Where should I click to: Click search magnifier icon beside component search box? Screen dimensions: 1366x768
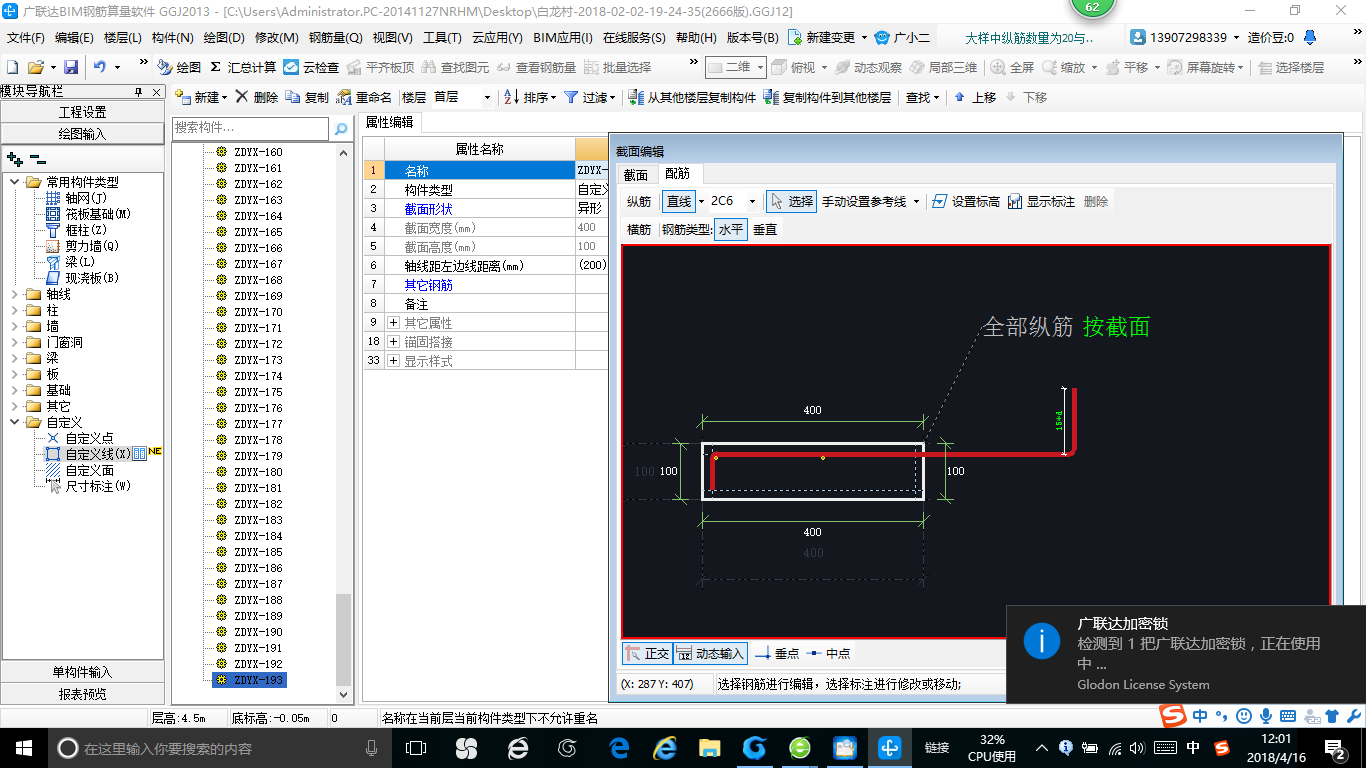pos(341,129)
